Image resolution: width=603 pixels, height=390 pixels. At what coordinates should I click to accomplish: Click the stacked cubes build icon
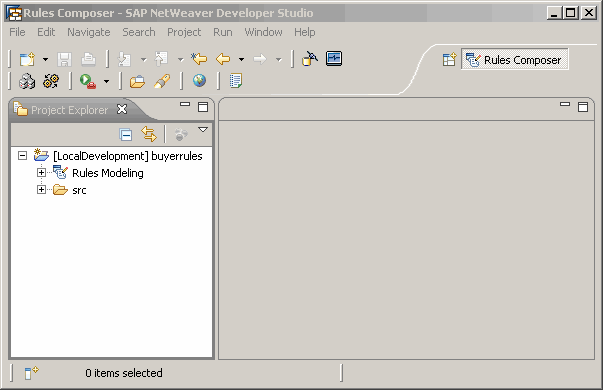coord(27,81)
